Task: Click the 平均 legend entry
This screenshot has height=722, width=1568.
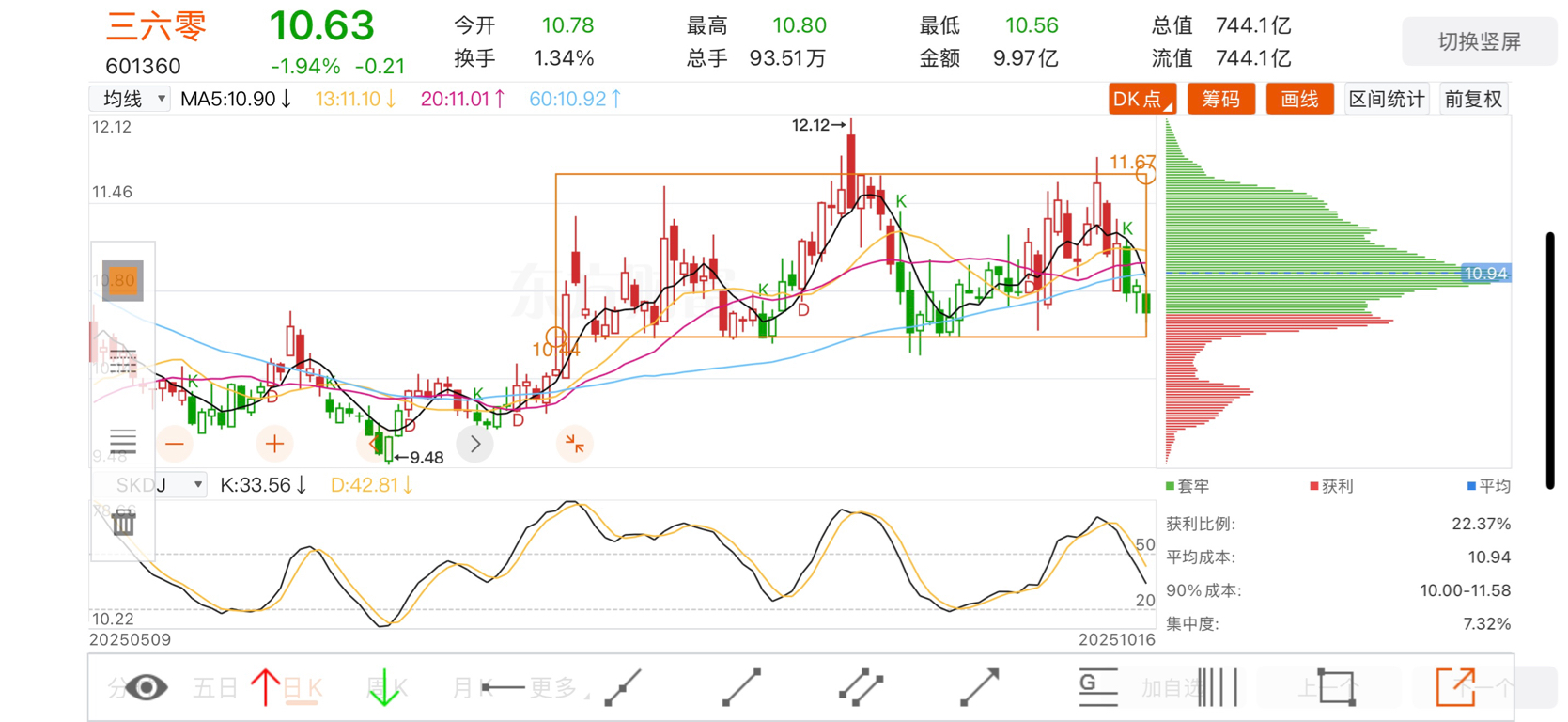Action: [1489, 486]
